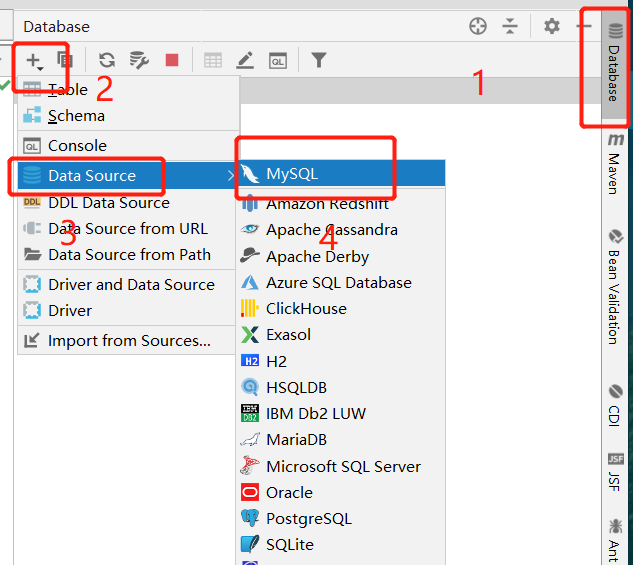The width and height of the screenshot is (633, 565).
Task: Click the Collapse All icon in header
Action: click(x=510, y=26)
